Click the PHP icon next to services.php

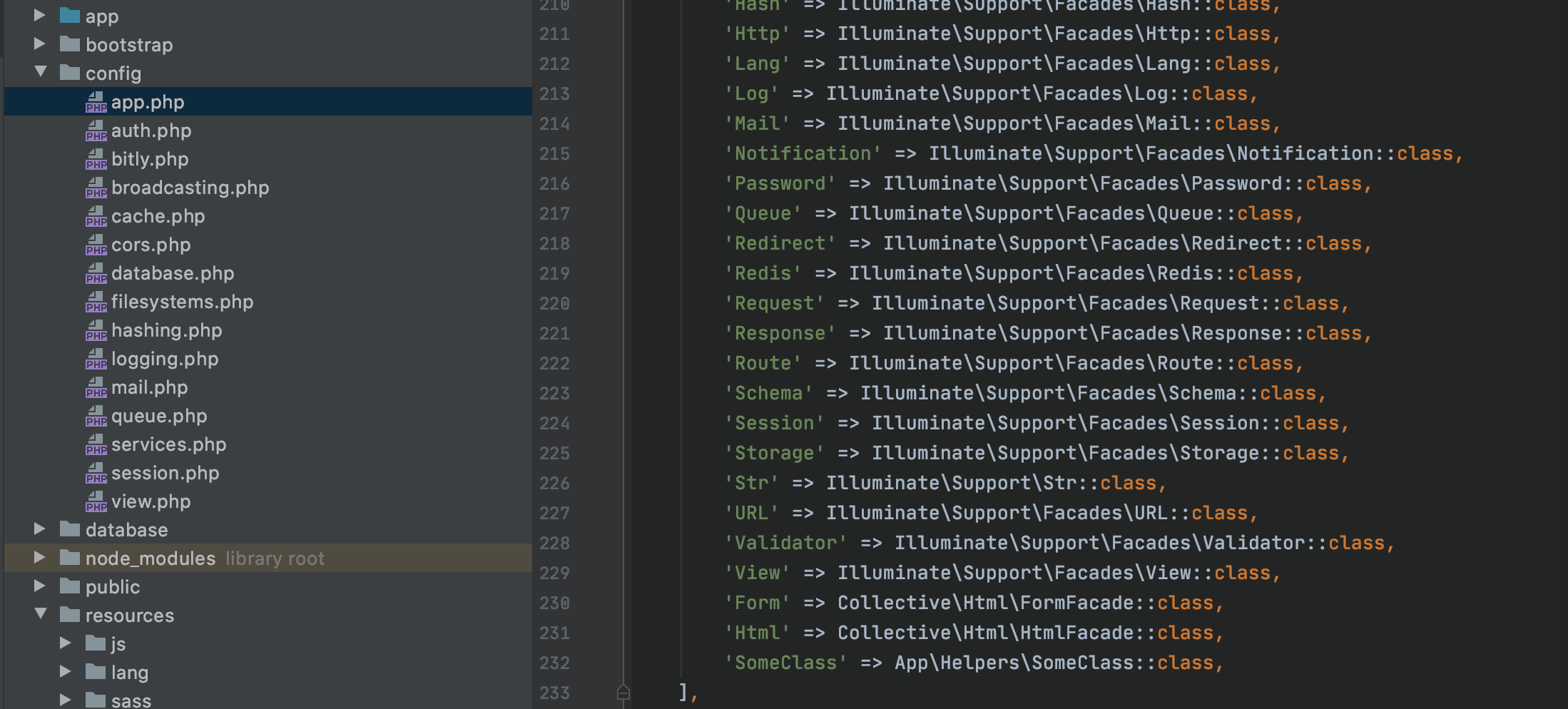pyautogui.click(x=96, y=444)
